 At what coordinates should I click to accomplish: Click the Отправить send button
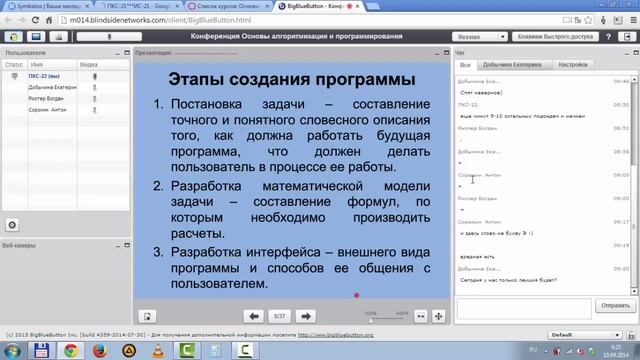(616, 306)
